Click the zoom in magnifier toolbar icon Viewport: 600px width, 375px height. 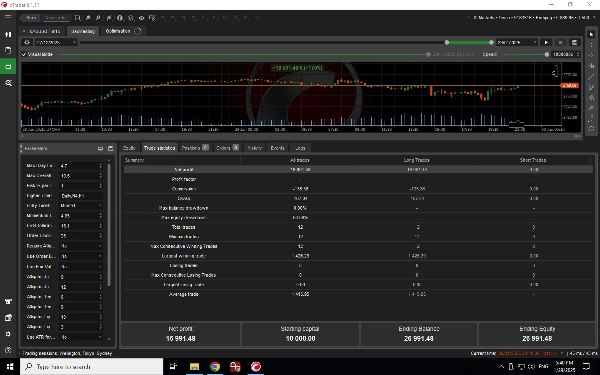pos(88,18)
